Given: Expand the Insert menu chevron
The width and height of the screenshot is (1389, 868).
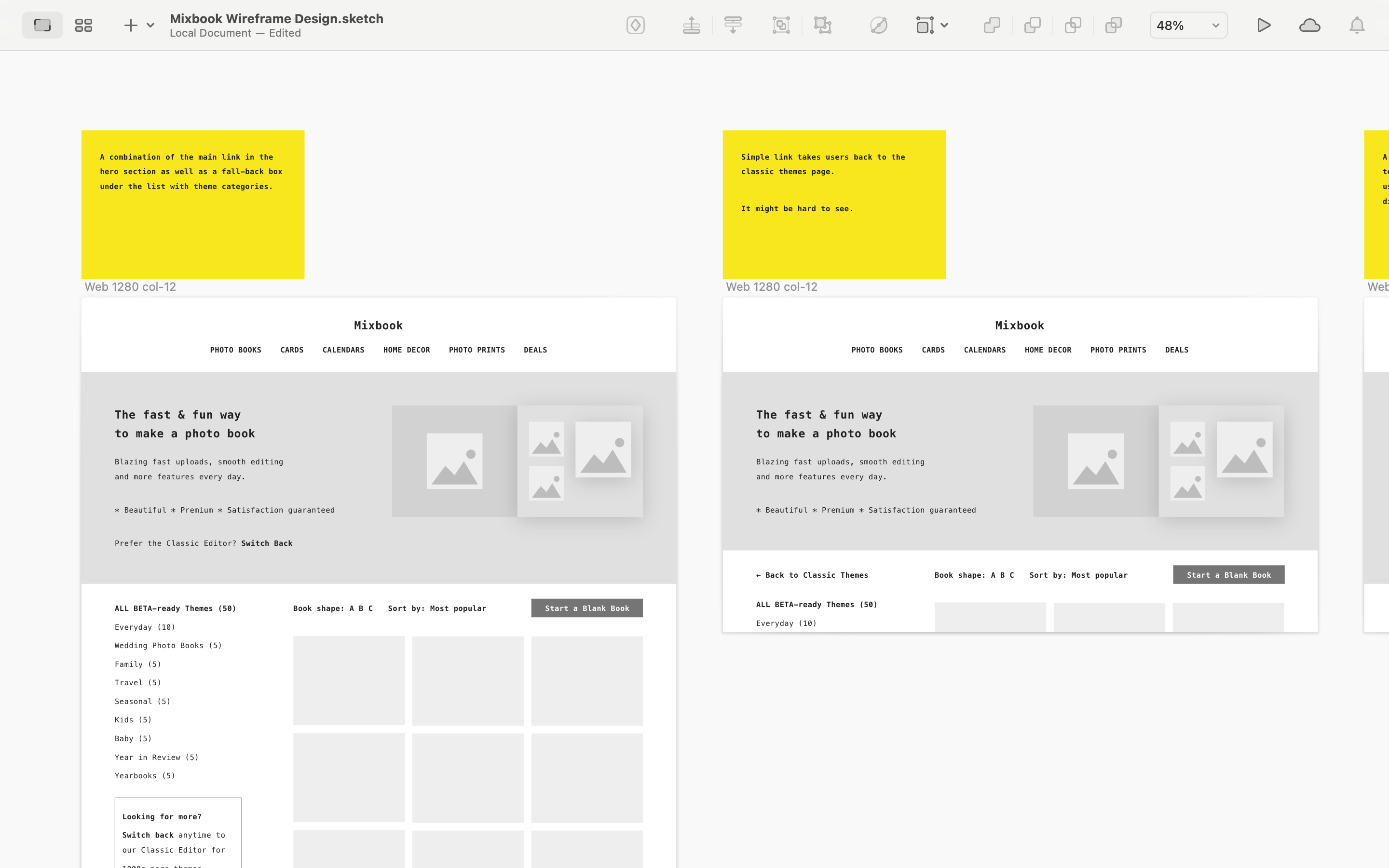Looking at the screenshot, I should tap(150, 25).
